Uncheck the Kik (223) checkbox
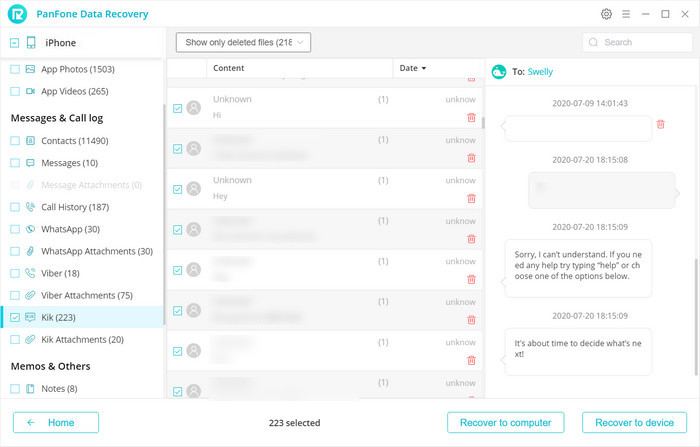 coord(15,317)
